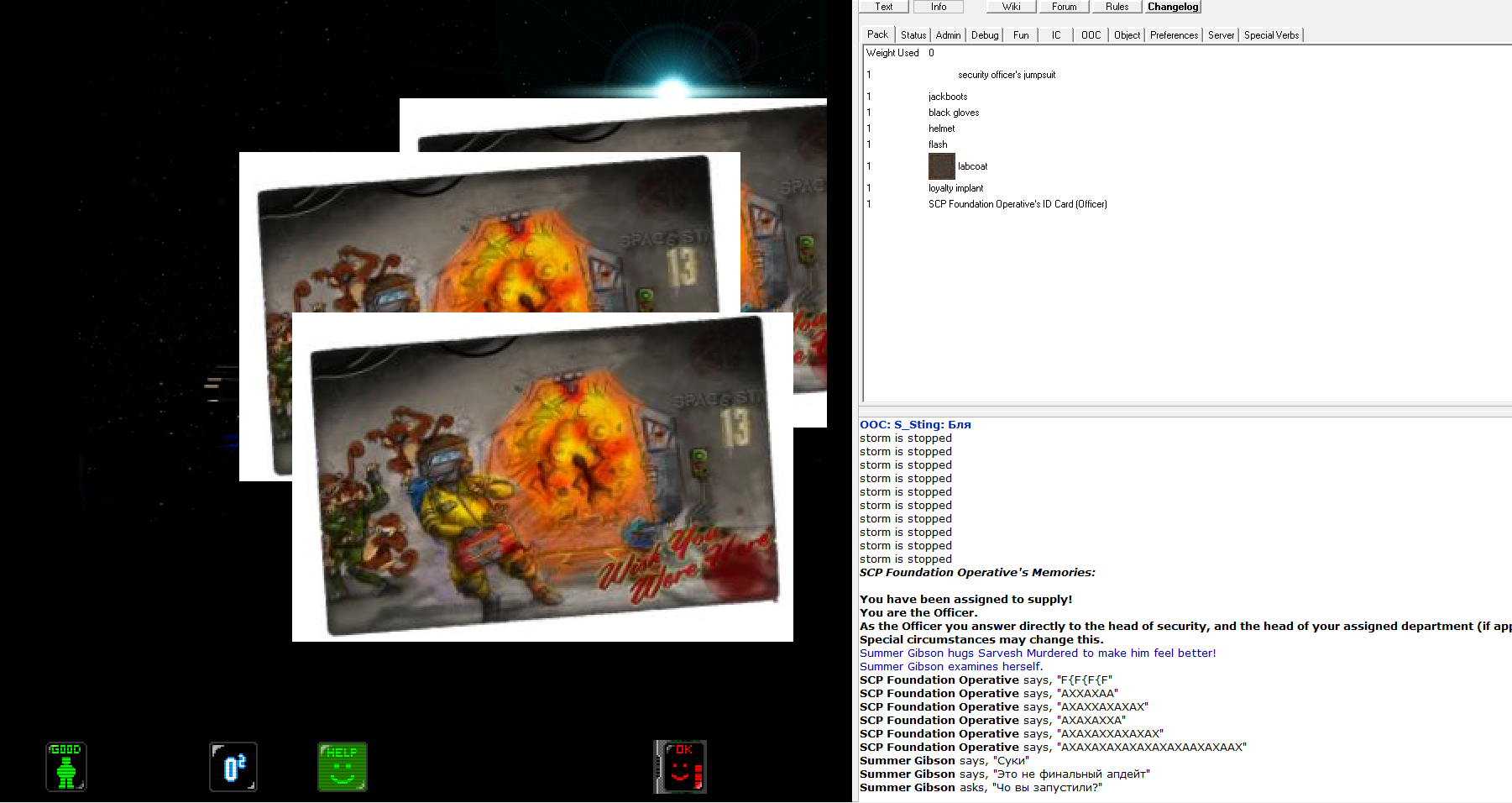Click the labcoat item icon
The width and height of the screenshot is (1512, 803).
(x=941, y=166)
